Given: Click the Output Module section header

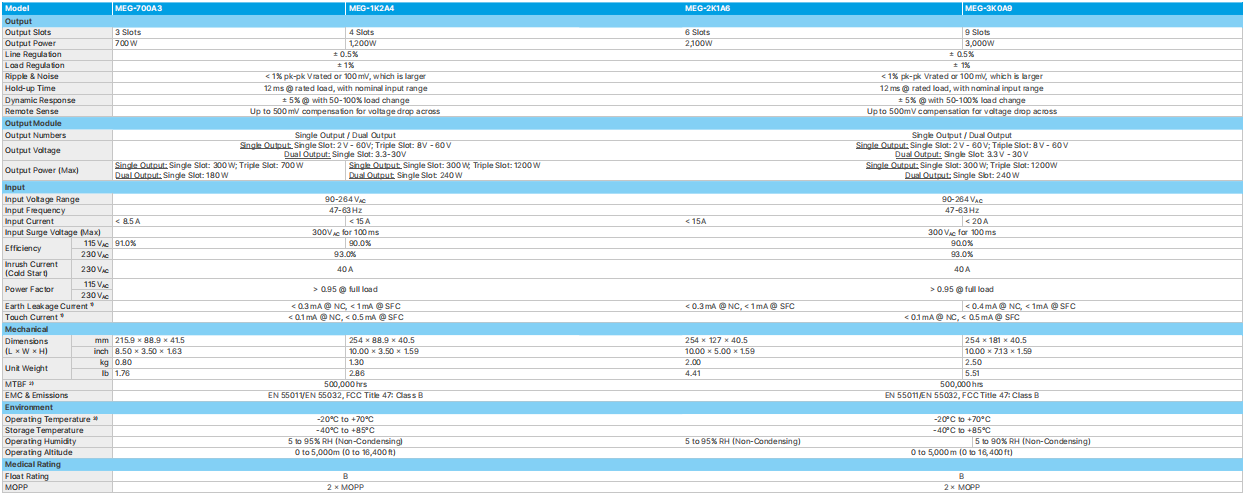Looking at the screenshot, I should coord(33,123).
